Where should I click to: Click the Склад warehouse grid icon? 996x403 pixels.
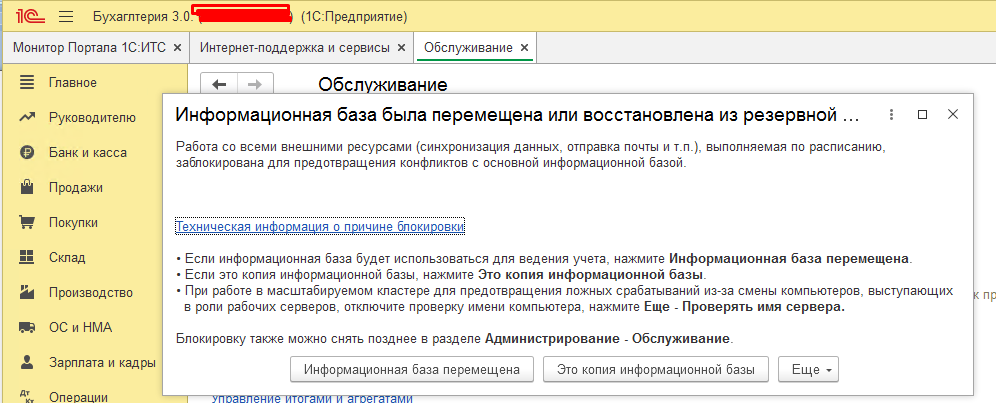[27, 257]
